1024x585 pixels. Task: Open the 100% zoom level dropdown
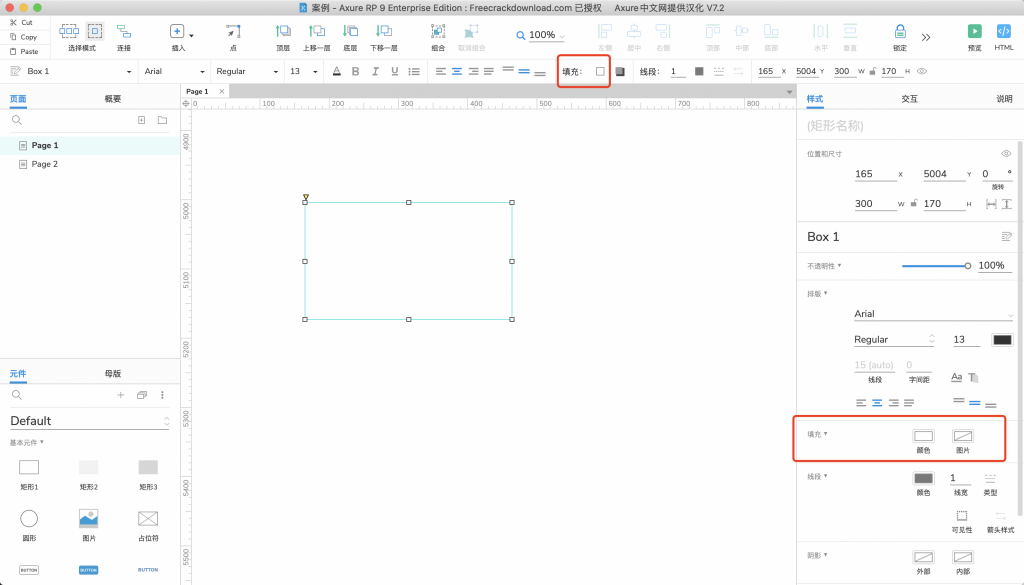coord(542,35)
